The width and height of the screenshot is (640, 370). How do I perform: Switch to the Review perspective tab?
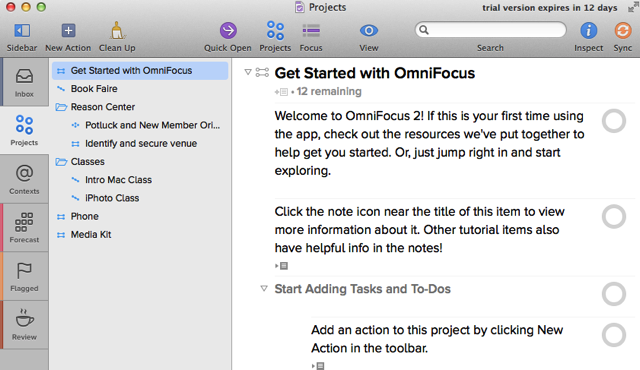(x=24, y=325)
